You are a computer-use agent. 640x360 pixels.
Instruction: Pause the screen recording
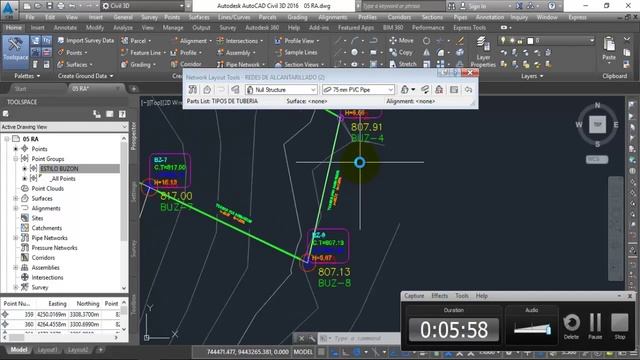coord(595,326)
